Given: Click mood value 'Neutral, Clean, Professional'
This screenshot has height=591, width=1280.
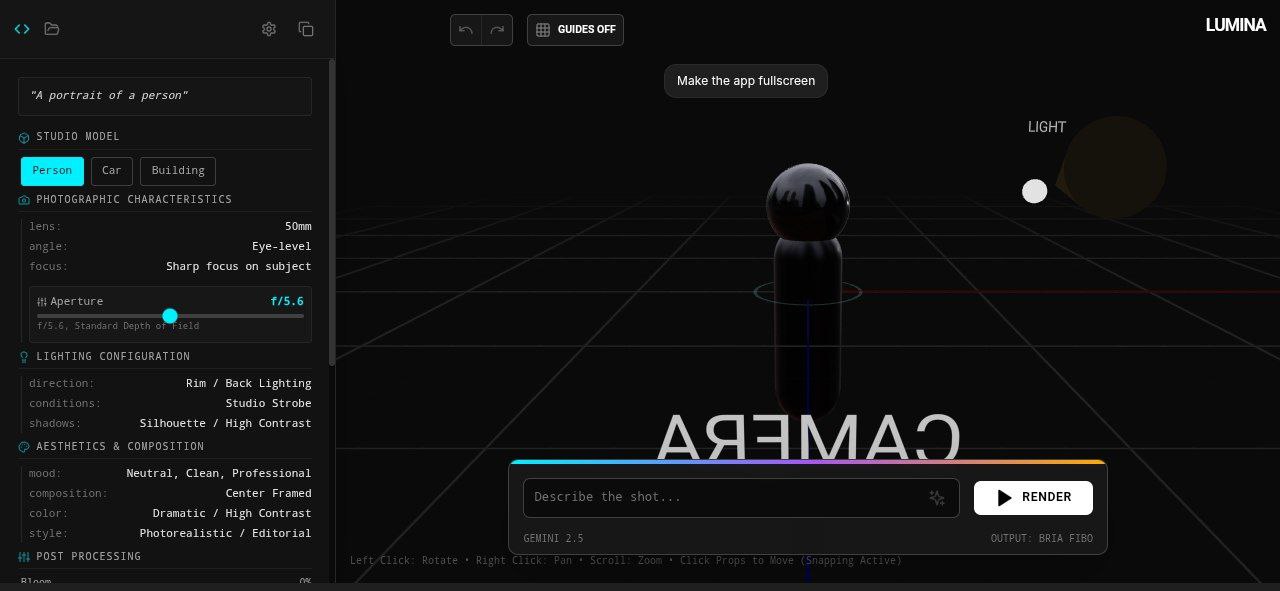Looking at the screenshot, I should point(219,474).
